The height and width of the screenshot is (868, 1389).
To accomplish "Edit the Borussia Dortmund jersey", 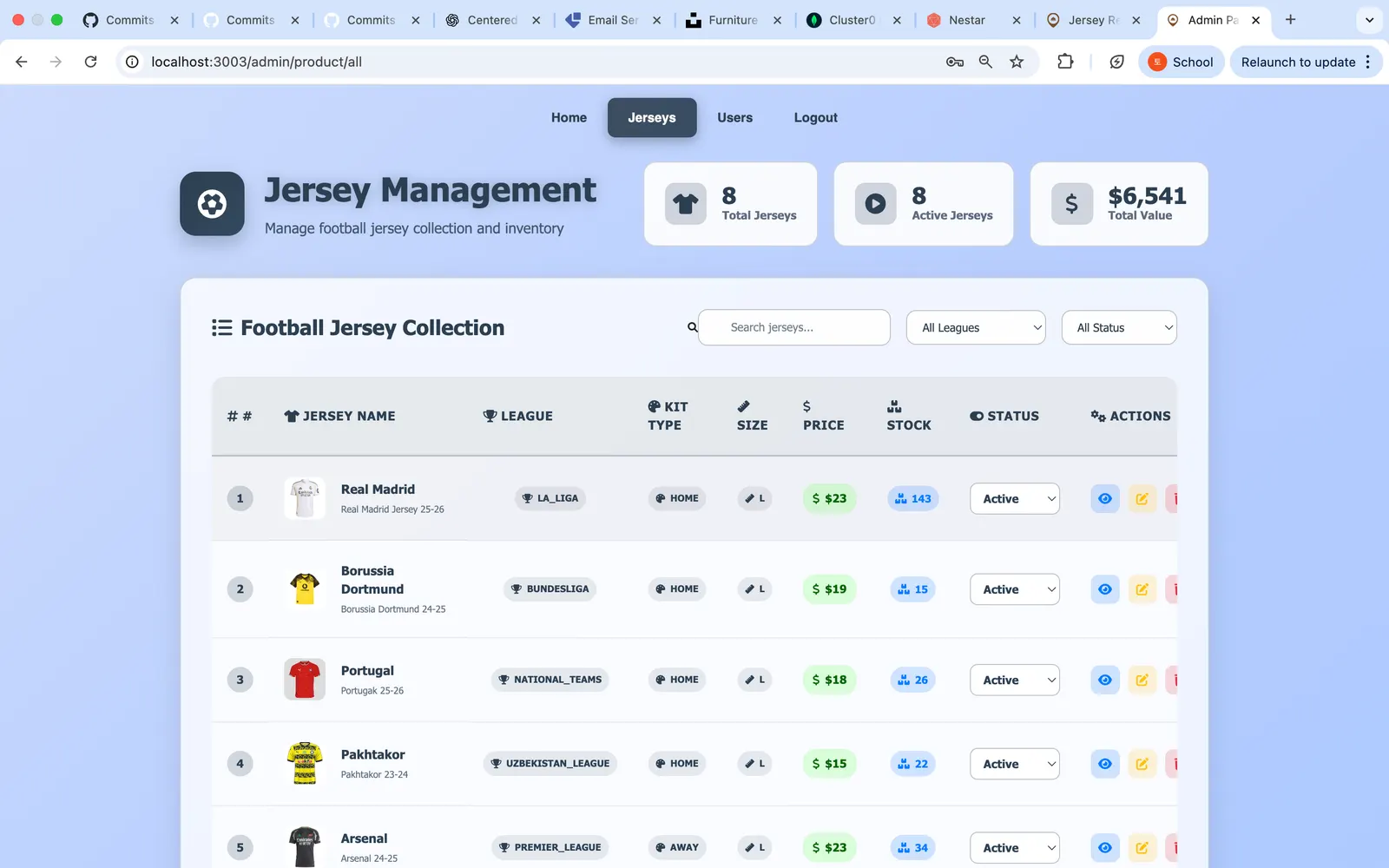I will click(1142, 589).
